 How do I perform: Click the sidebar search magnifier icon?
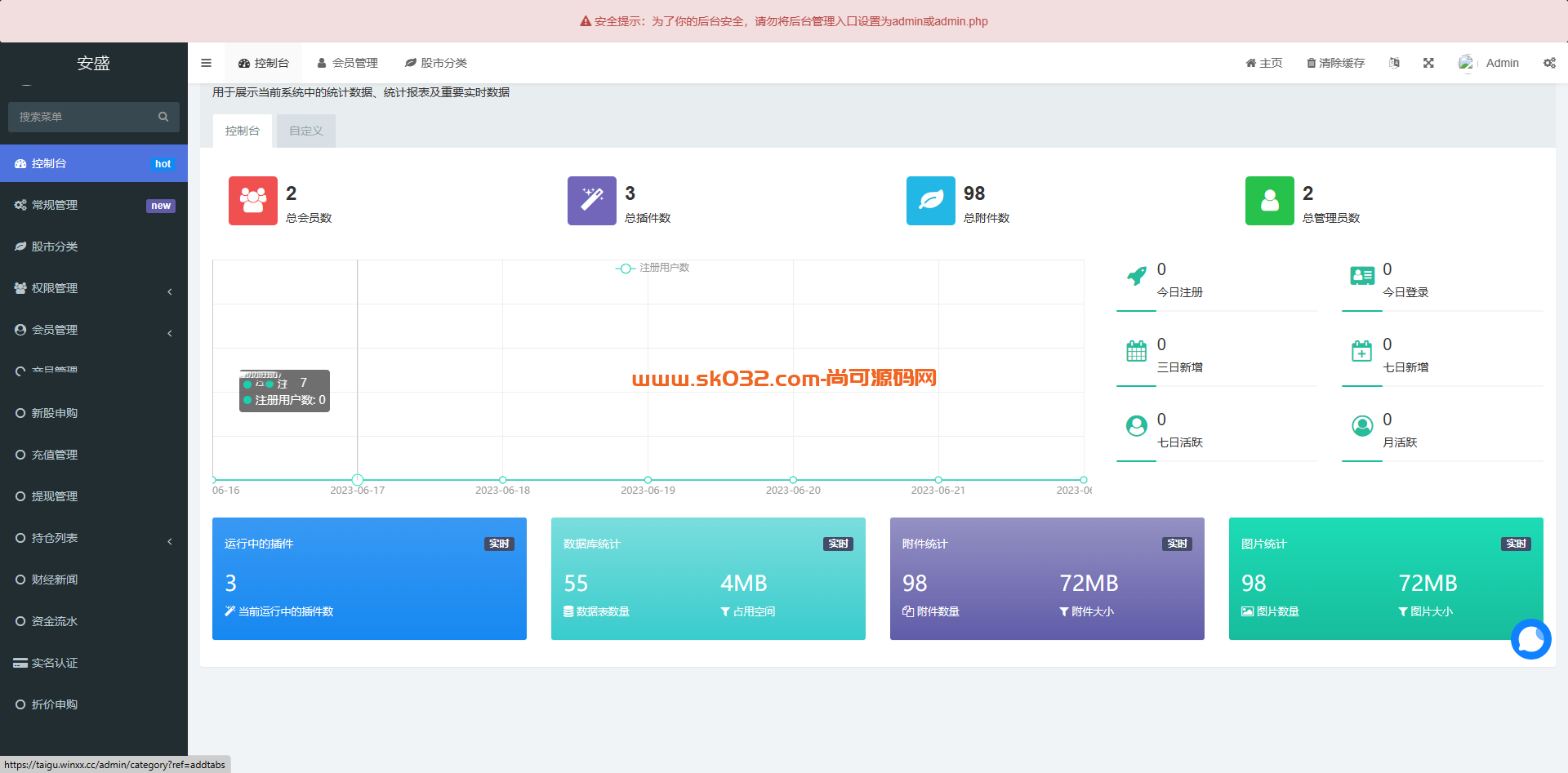[163, 117]
